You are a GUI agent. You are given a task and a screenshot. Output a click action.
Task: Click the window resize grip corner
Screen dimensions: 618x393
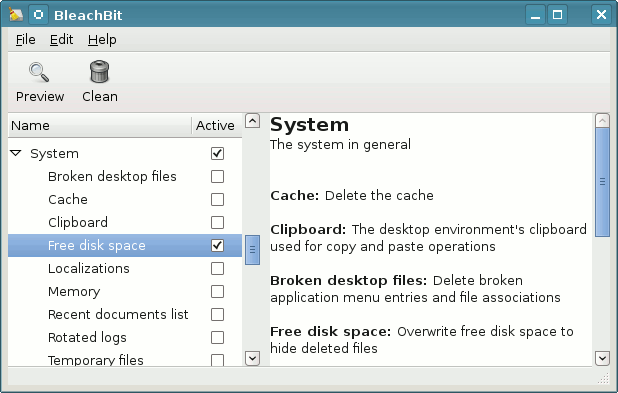click(603, 379)
